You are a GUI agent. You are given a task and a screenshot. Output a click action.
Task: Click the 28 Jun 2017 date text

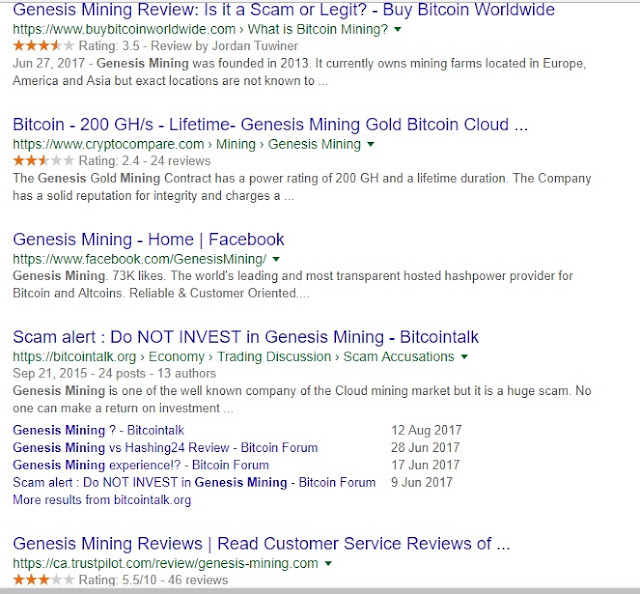click(425, 447)
